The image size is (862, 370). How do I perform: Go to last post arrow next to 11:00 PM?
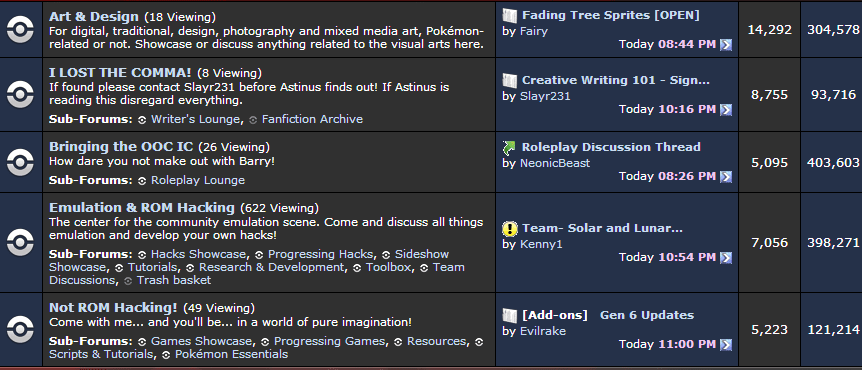pyautogui.click(x=726, y=345)
